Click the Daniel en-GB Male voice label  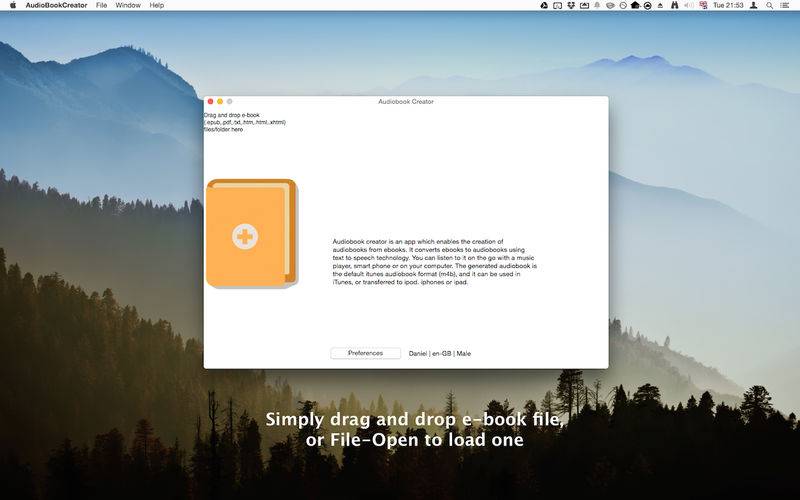tap(440, 353)
